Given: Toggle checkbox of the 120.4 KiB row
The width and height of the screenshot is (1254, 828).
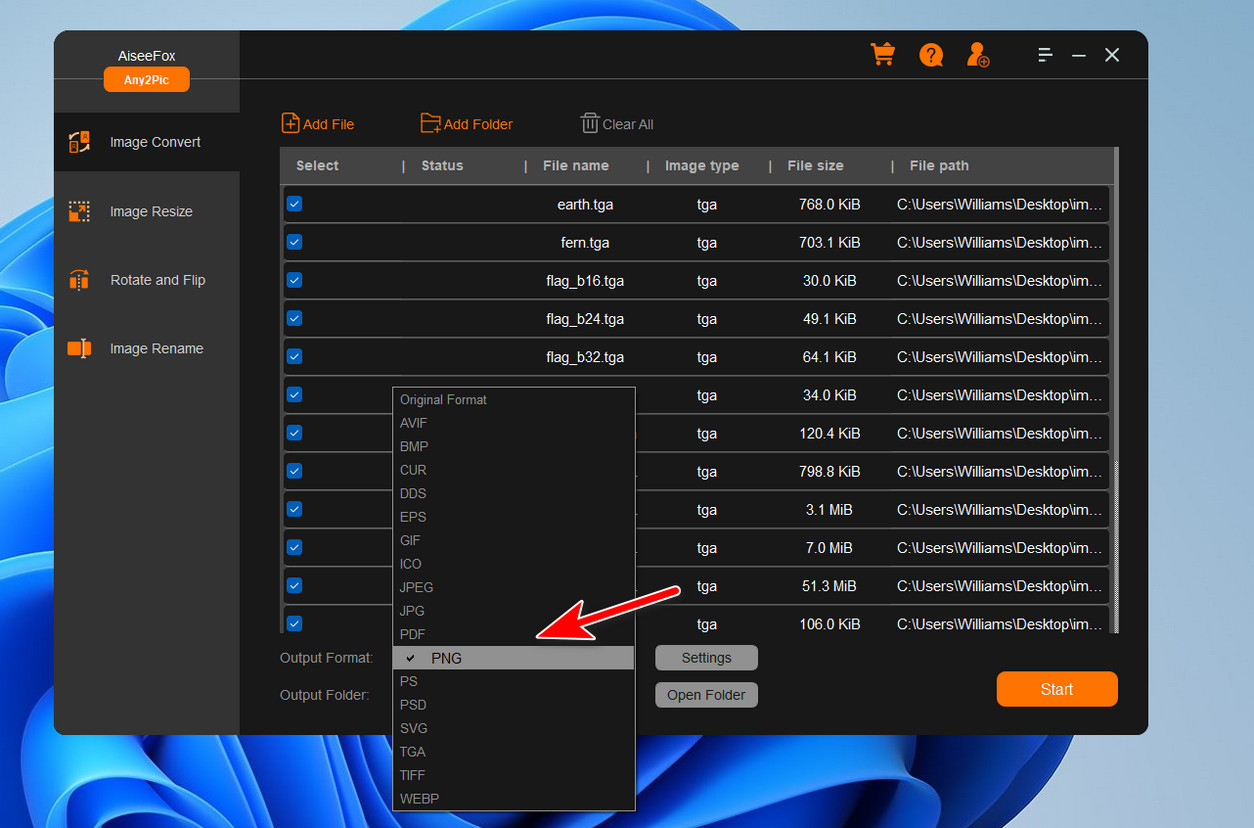Looking at the screenshot, I should pos(294,432).
